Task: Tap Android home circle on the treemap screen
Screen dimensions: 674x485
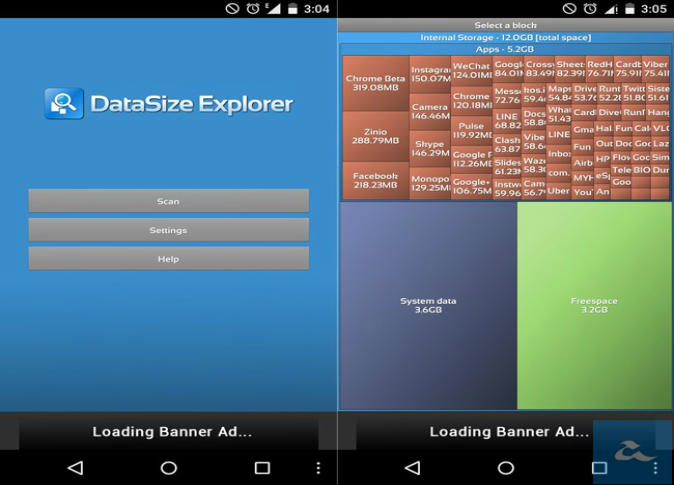Action: (505, 467)
